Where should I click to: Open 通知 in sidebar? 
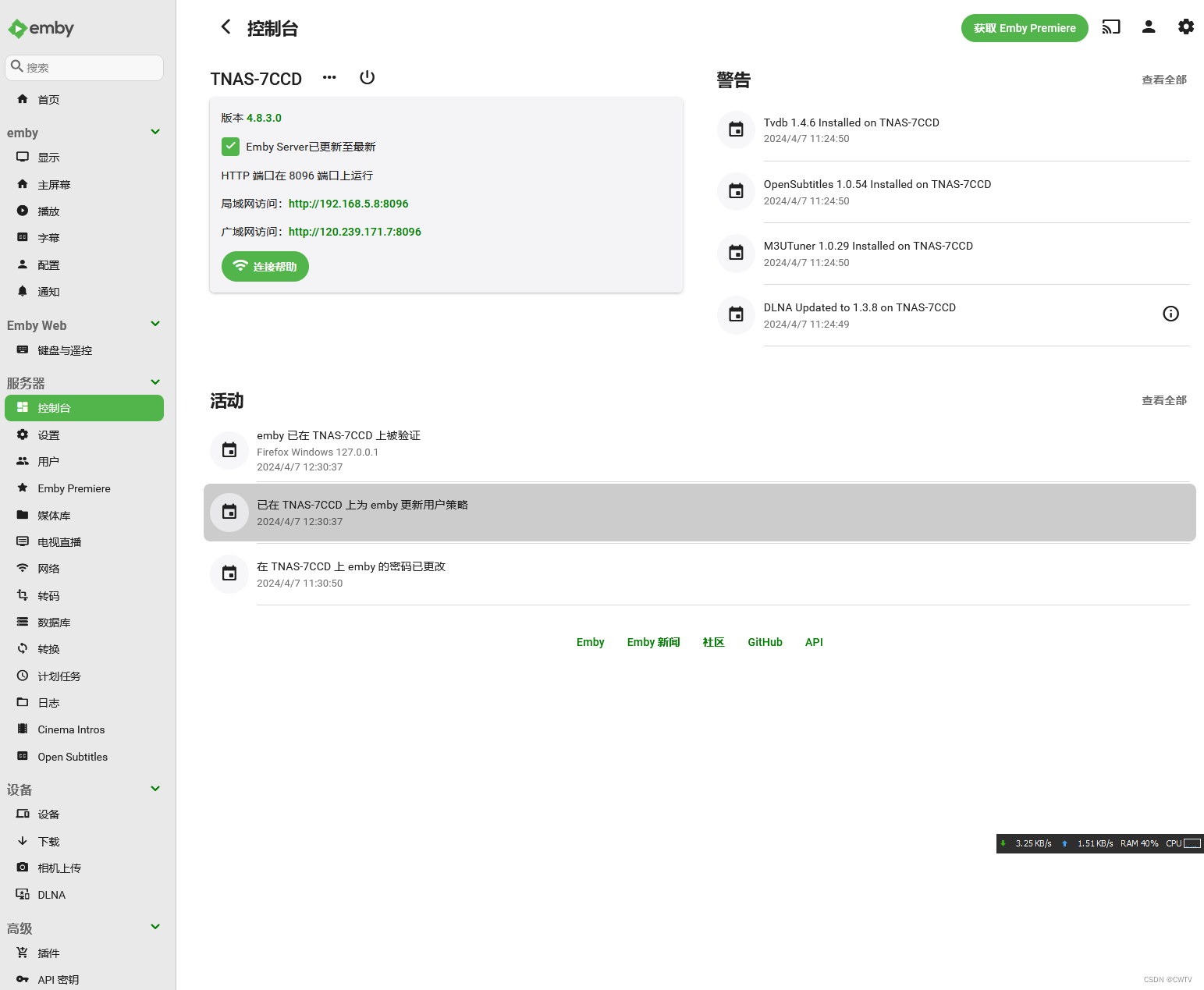[84, 292]
